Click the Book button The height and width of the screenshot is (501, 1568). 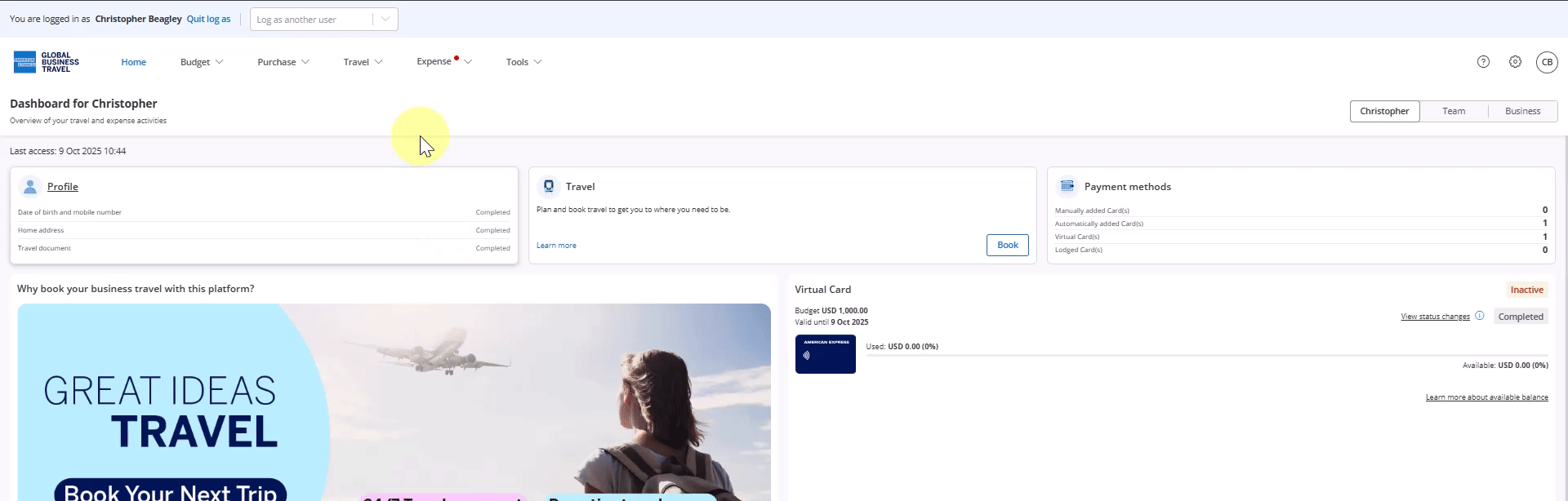click(1007, 245)
